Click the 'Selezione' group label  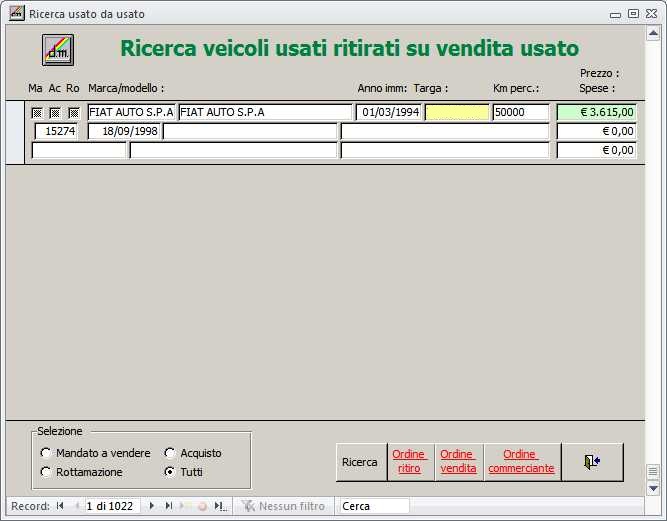(60, 431)
